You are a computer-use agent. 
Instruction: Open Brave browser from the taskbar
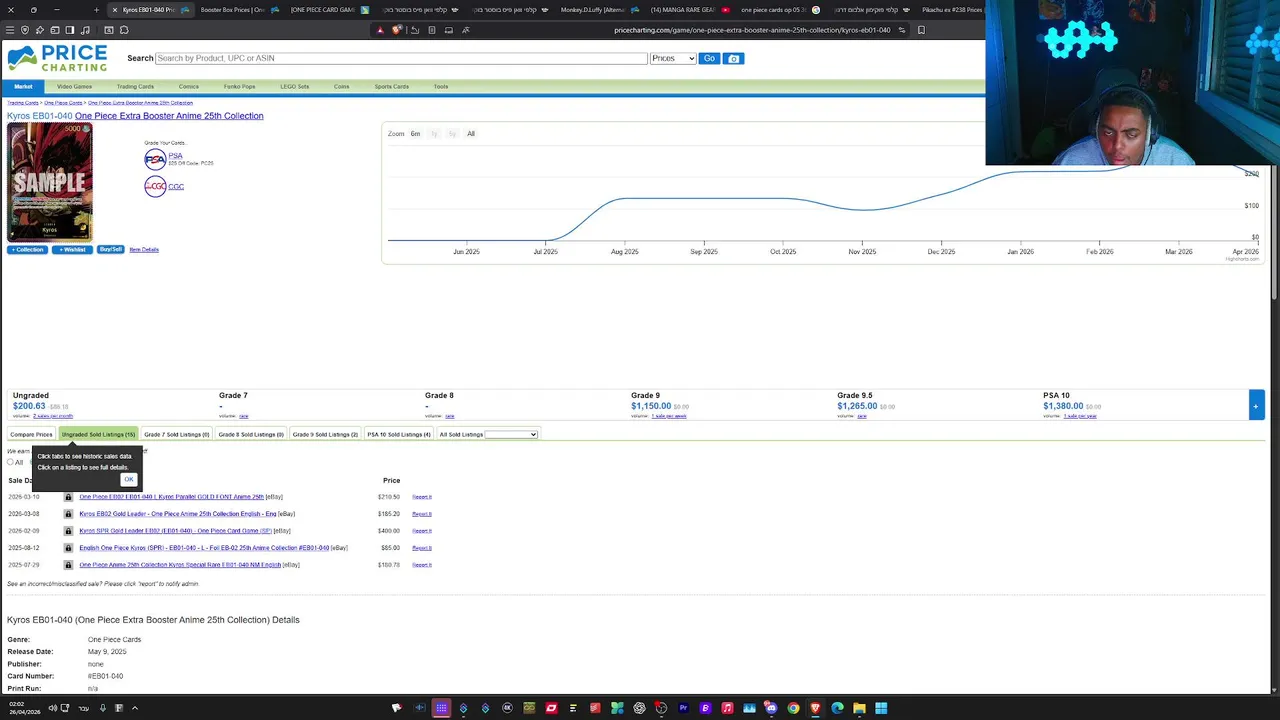tap(815, 708)
